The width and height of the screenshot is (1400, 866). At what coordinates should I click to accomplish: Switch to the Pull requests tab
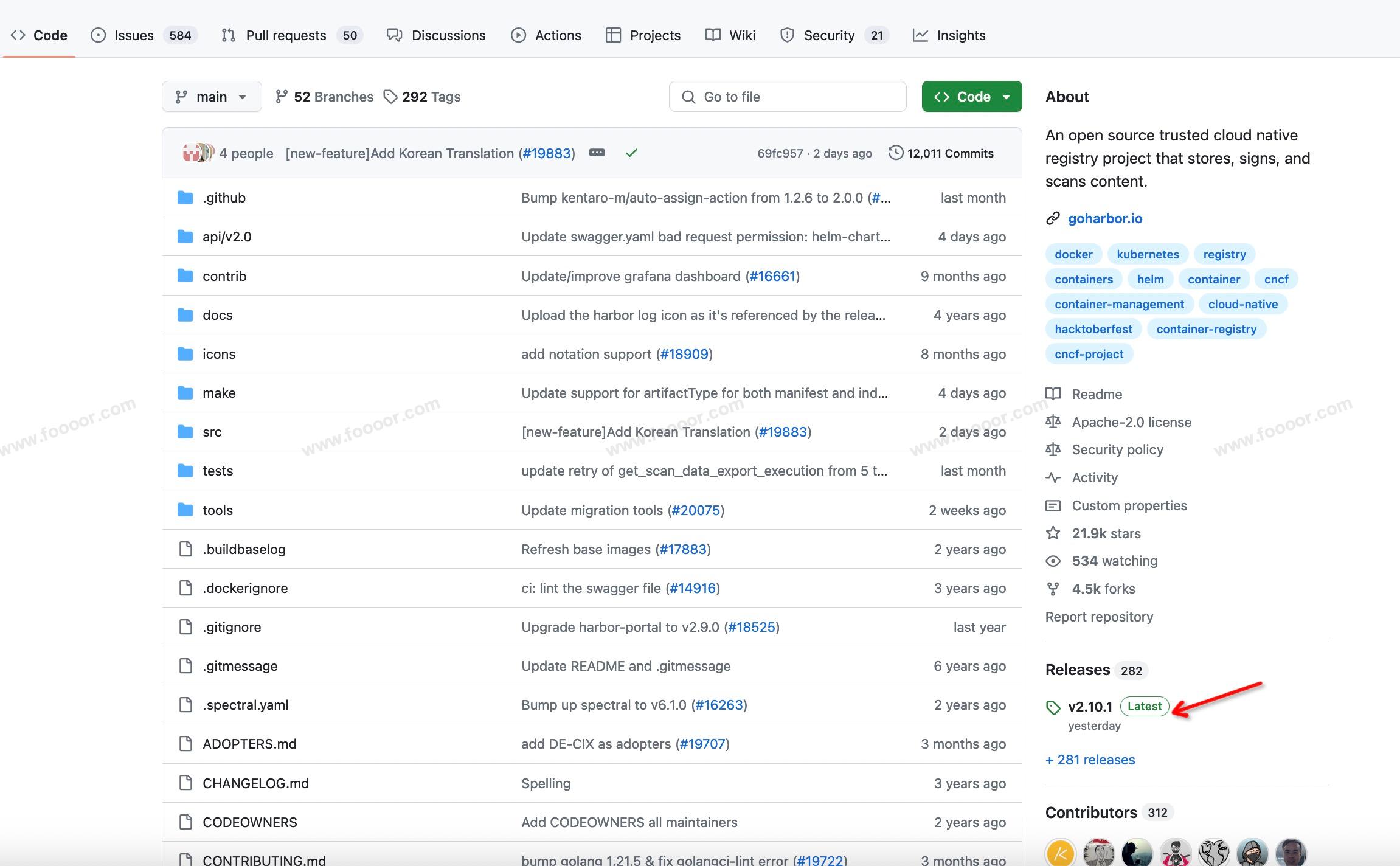(x=286, y=35)
